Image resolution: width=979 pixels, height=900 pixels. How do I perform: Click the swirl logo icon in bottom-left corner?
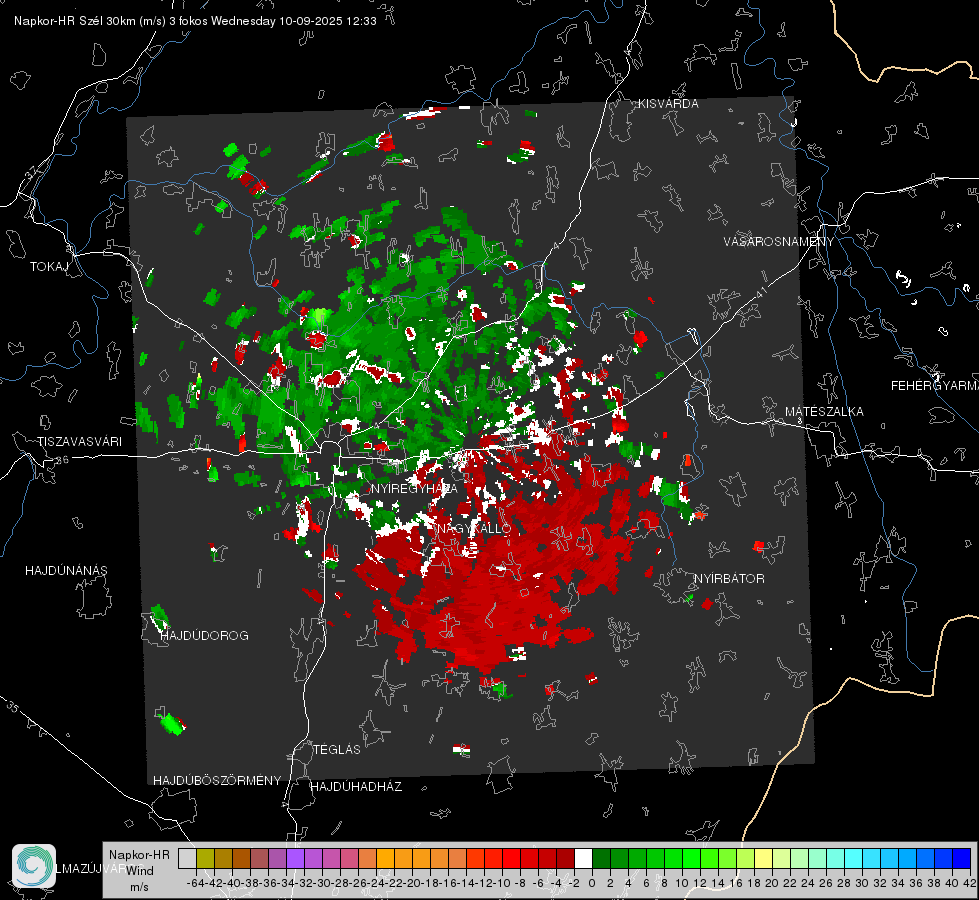[x=34, y=866]
